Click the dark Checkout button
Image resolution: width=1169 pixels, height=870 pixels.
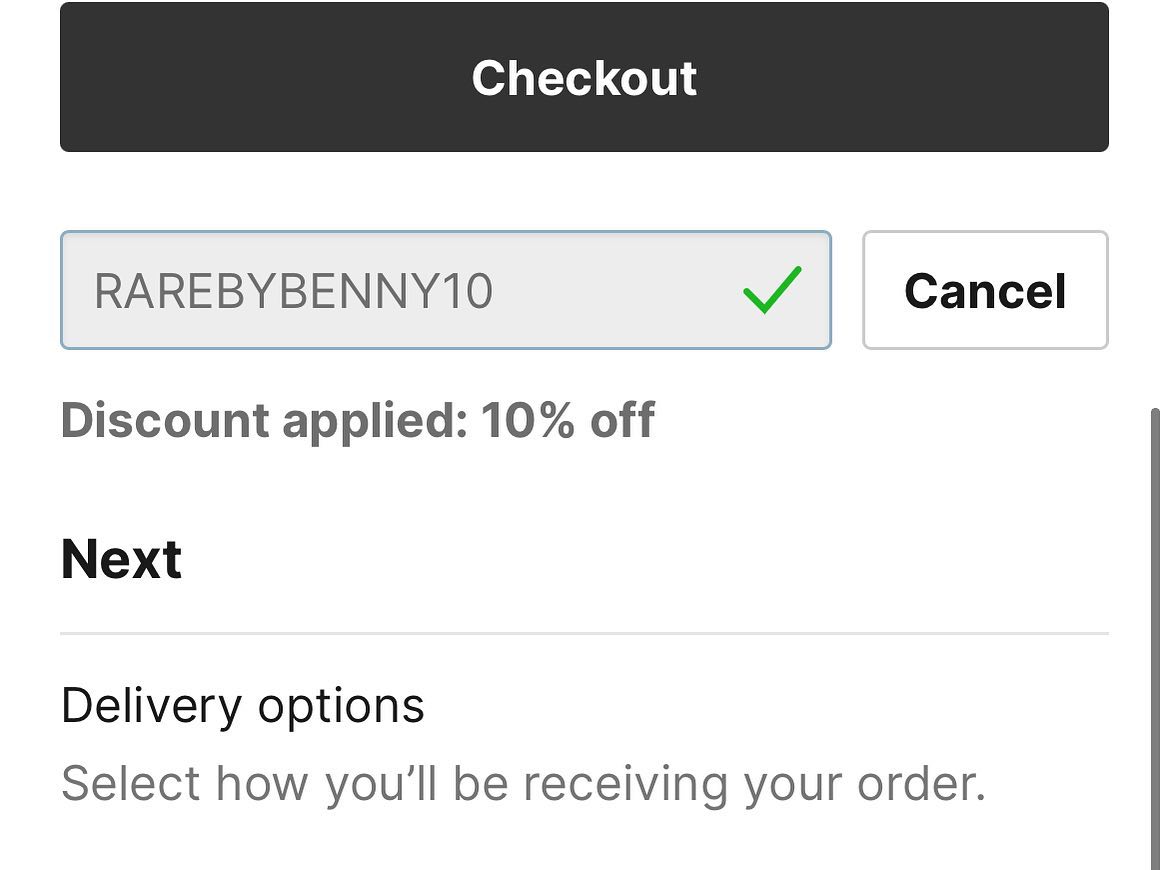point(584,77)
